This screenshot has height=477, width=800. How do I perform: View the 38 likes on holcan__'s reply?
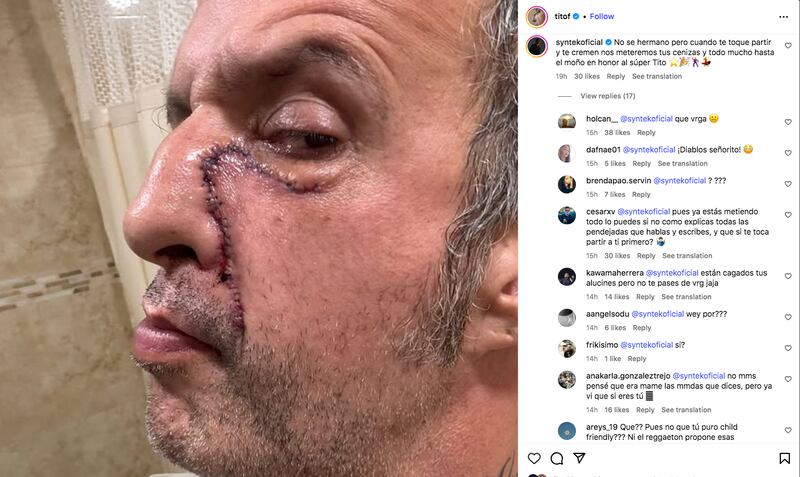tap(617, 132)
